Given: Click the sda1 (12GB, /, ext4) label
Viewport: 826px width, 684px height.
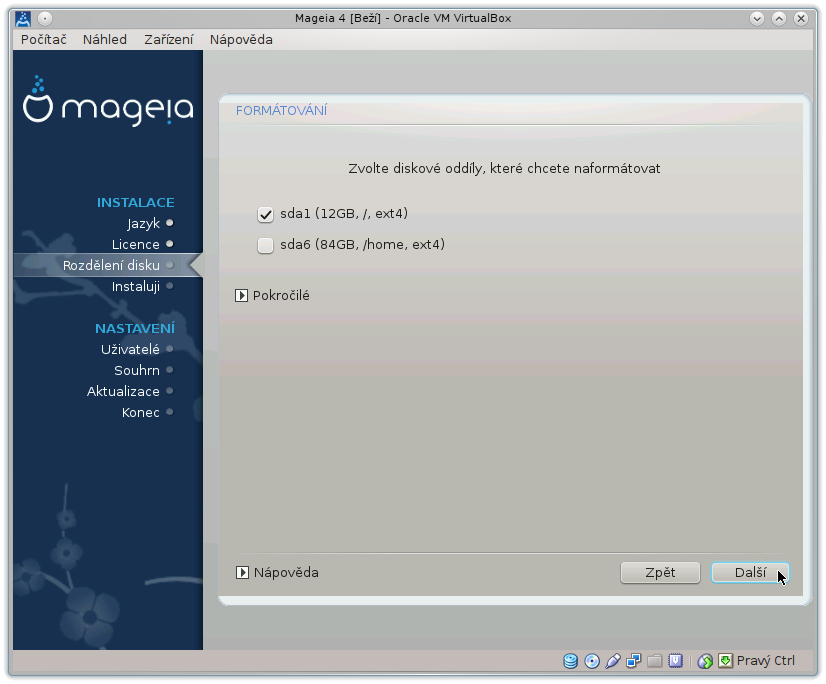Looking at the screenshot, I should (x=344, y=214).
